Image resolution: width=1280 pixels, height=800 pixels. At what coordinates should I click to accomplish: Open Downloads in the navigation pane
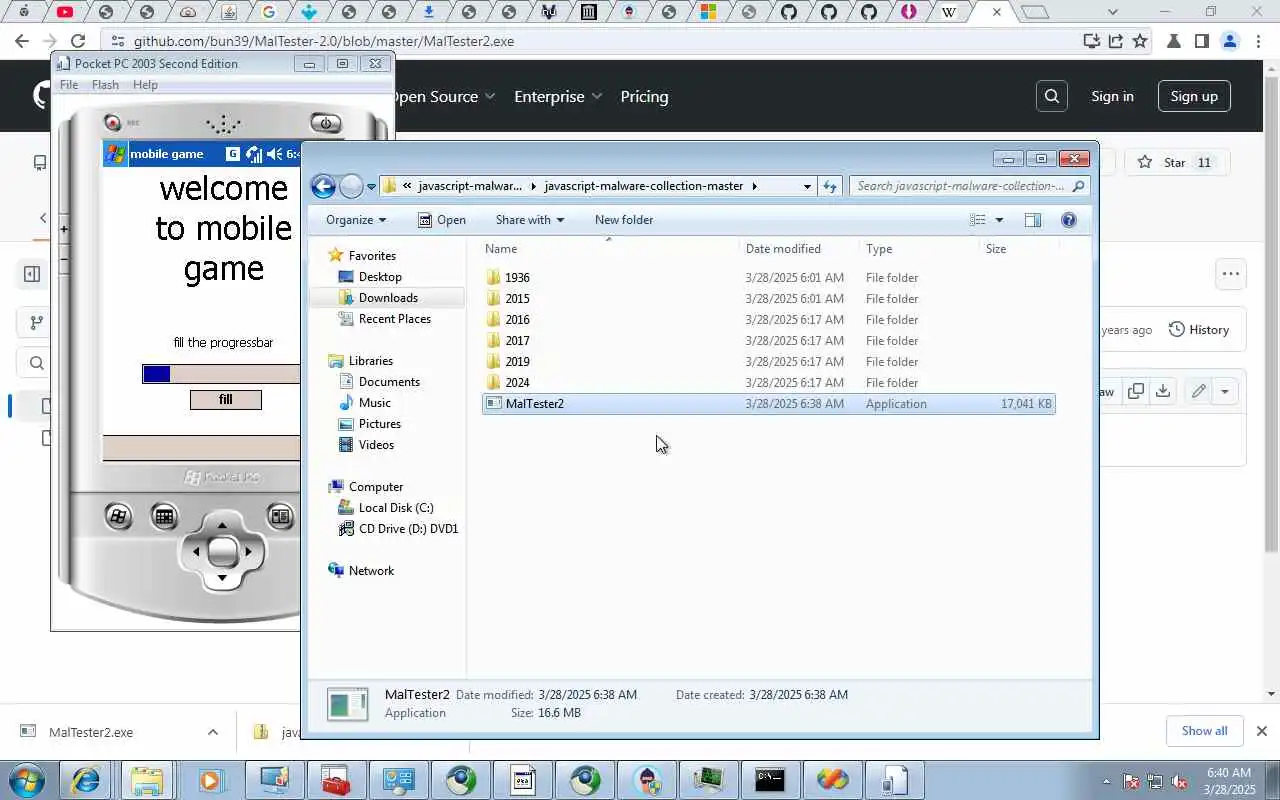388,298
